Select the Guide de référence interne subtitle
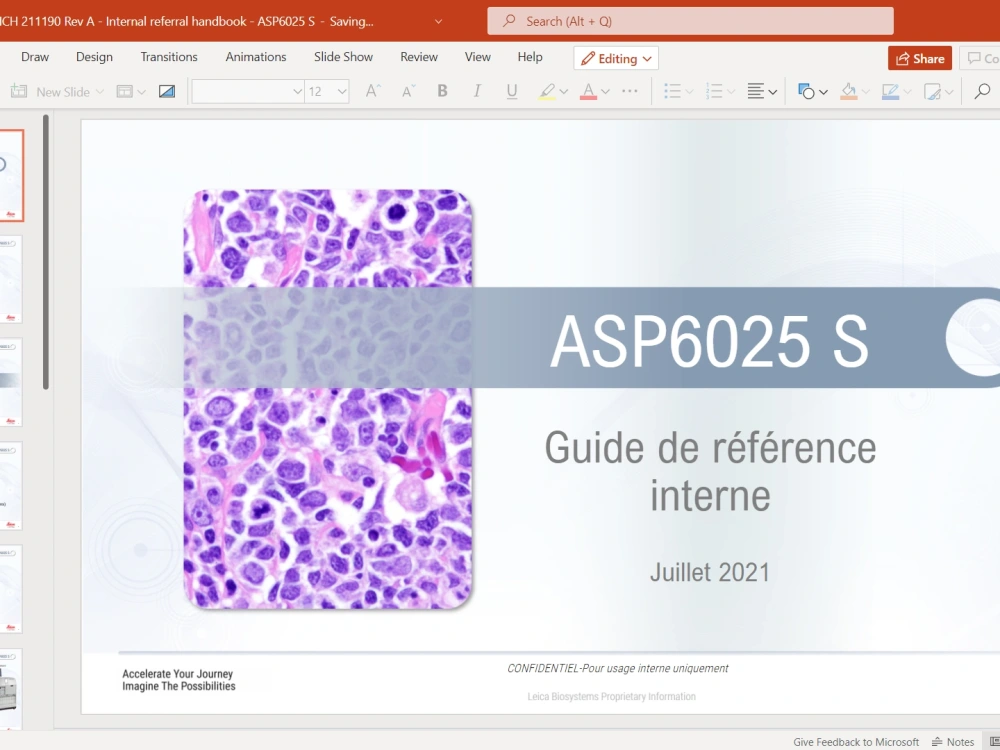The height and width of the screenshot is (750, 1000). [x=710, y=471]
